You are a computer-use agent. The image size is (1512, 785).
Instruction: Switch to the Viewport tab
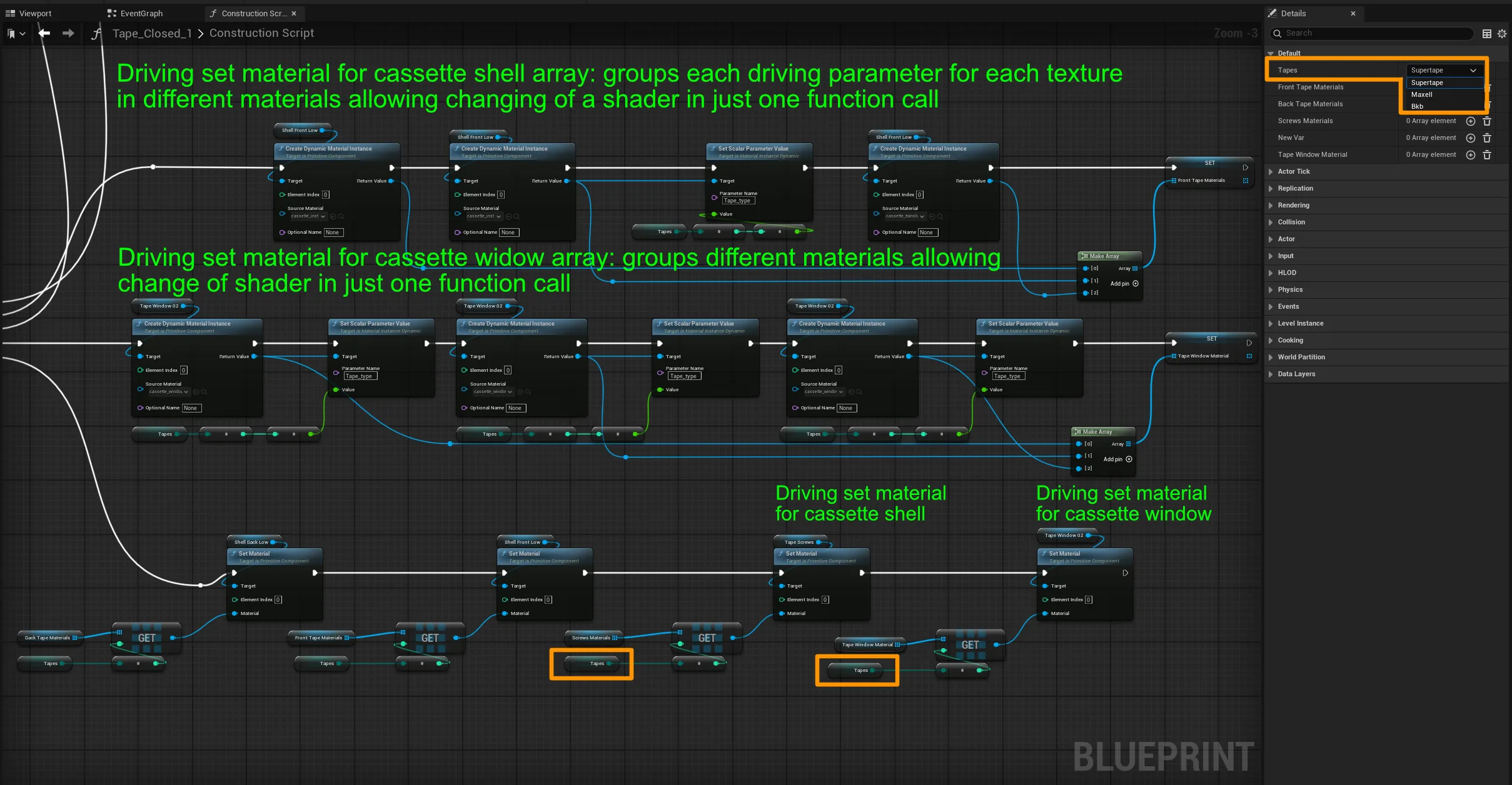pyautogui.click(x=29, y=13)
